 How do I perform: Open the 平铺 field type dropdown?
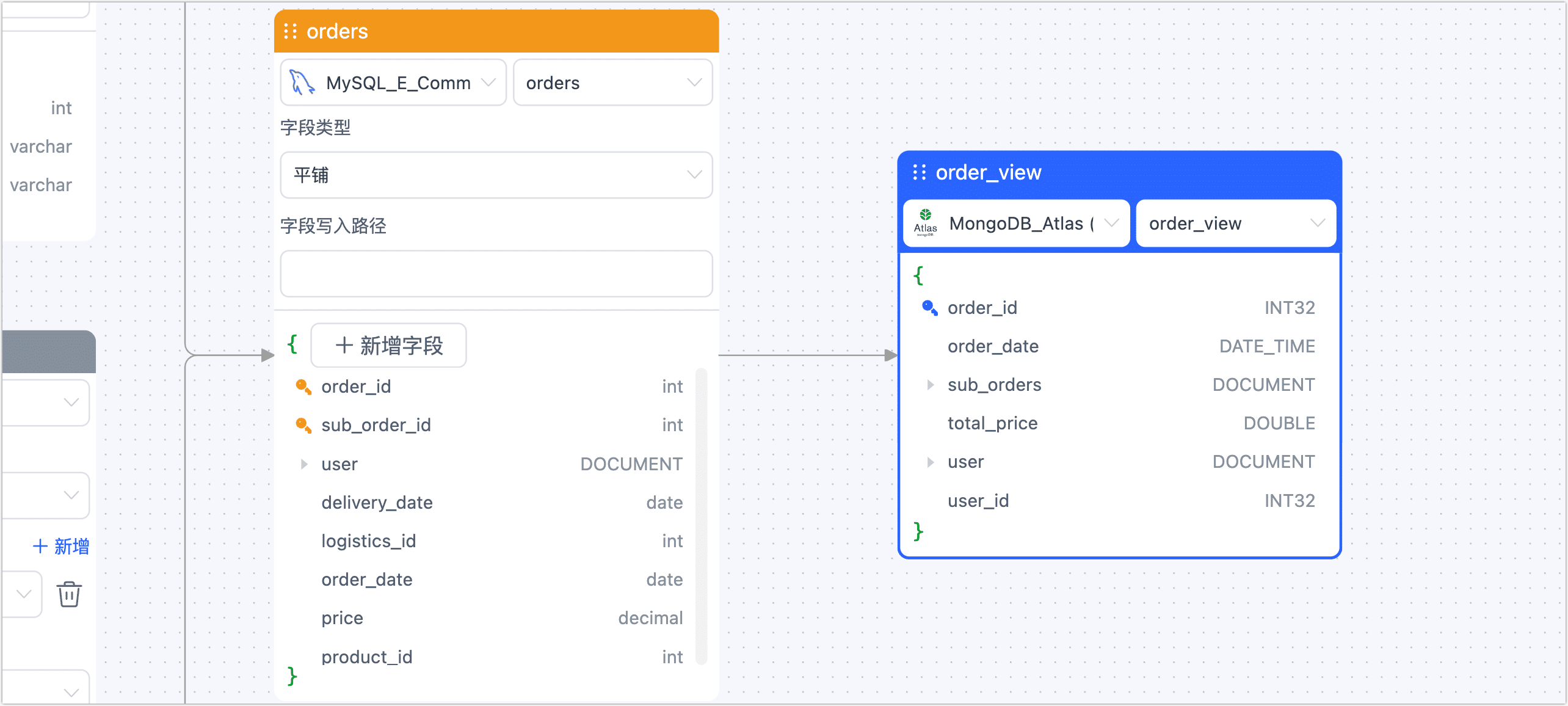pos(496,175)
